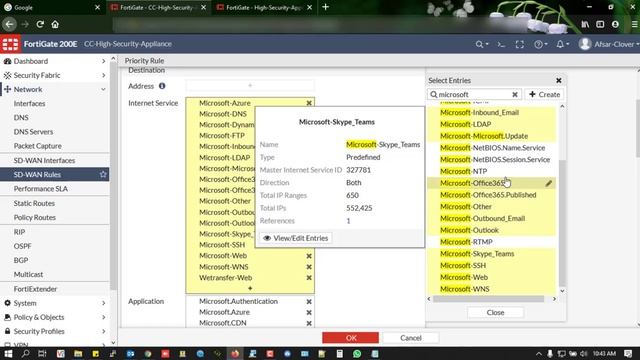The image size is (640, 360).
Task: Open the notifications bell icon
Action: pyautogui.click(x=562, y=44)
